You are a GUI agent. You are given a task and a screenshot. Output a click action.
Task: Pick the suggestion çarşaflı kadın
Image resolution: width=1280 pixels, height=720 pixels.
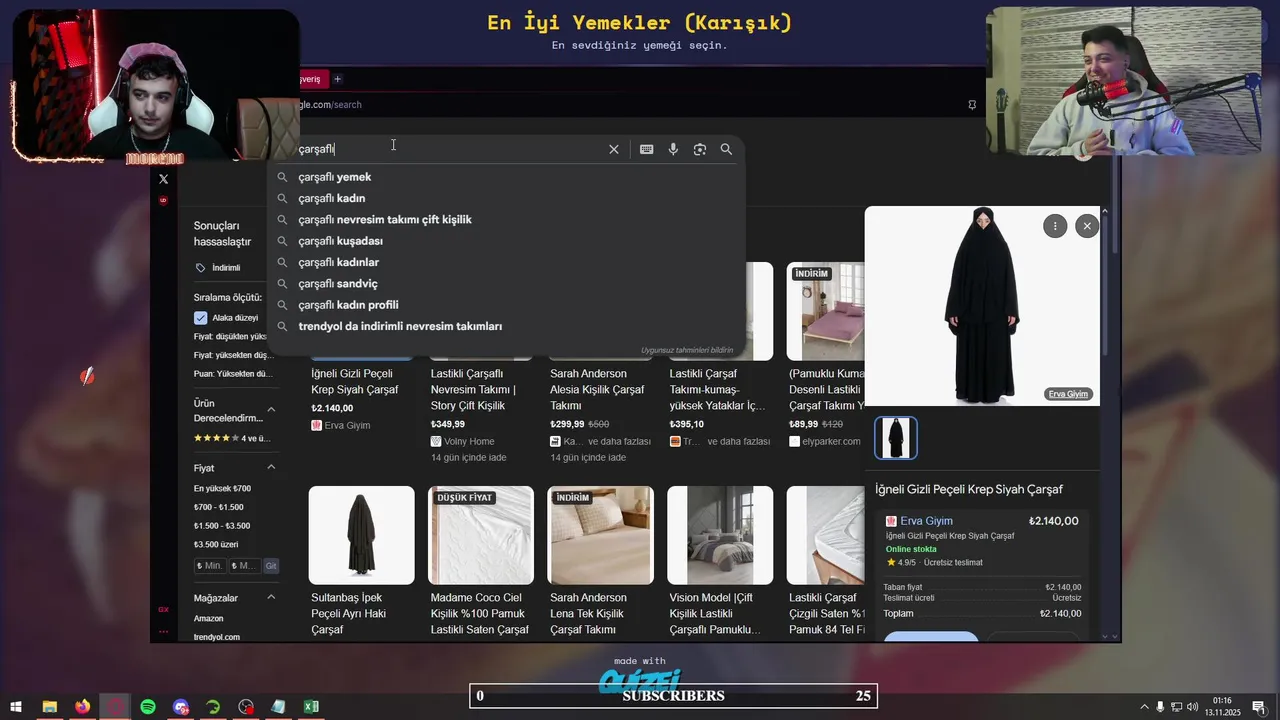pos(506,198)
